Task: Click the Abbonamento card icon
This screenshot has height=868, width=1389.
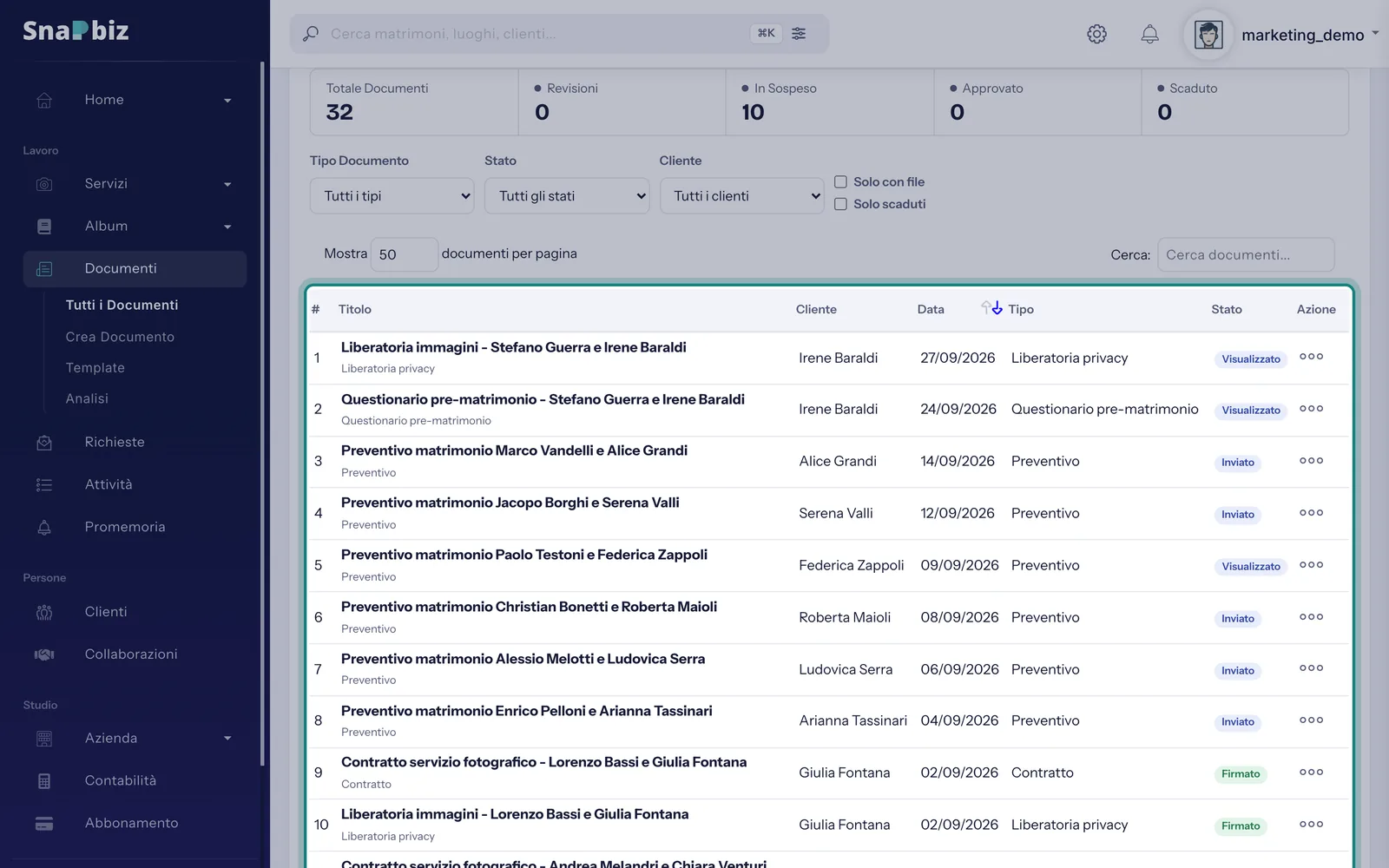Action: click(x=44, y=824)
